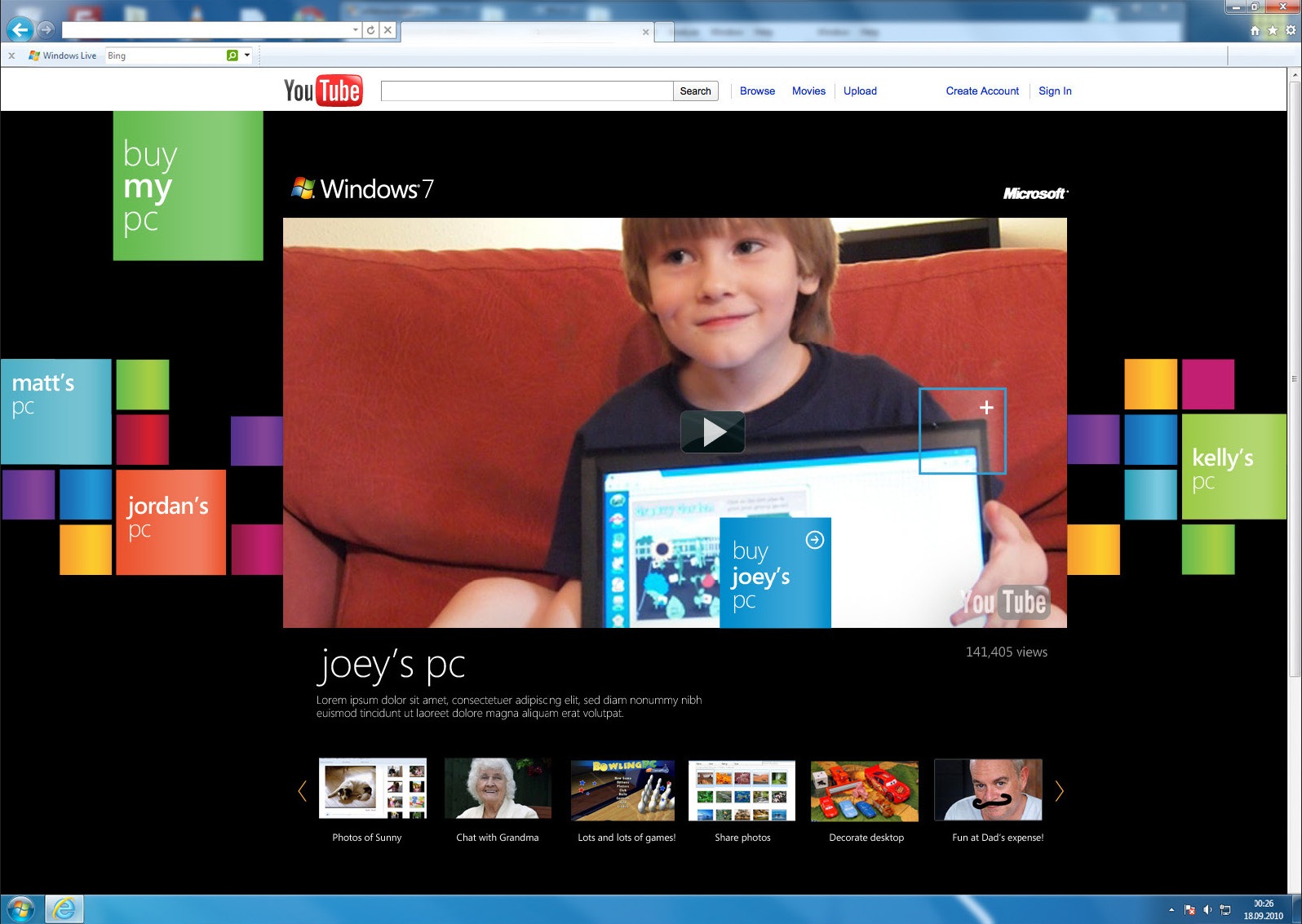Screen dimensions: 1302x924
Task: Open the Decorate desktop thumbnail
Action: click(x=864, y=790)
